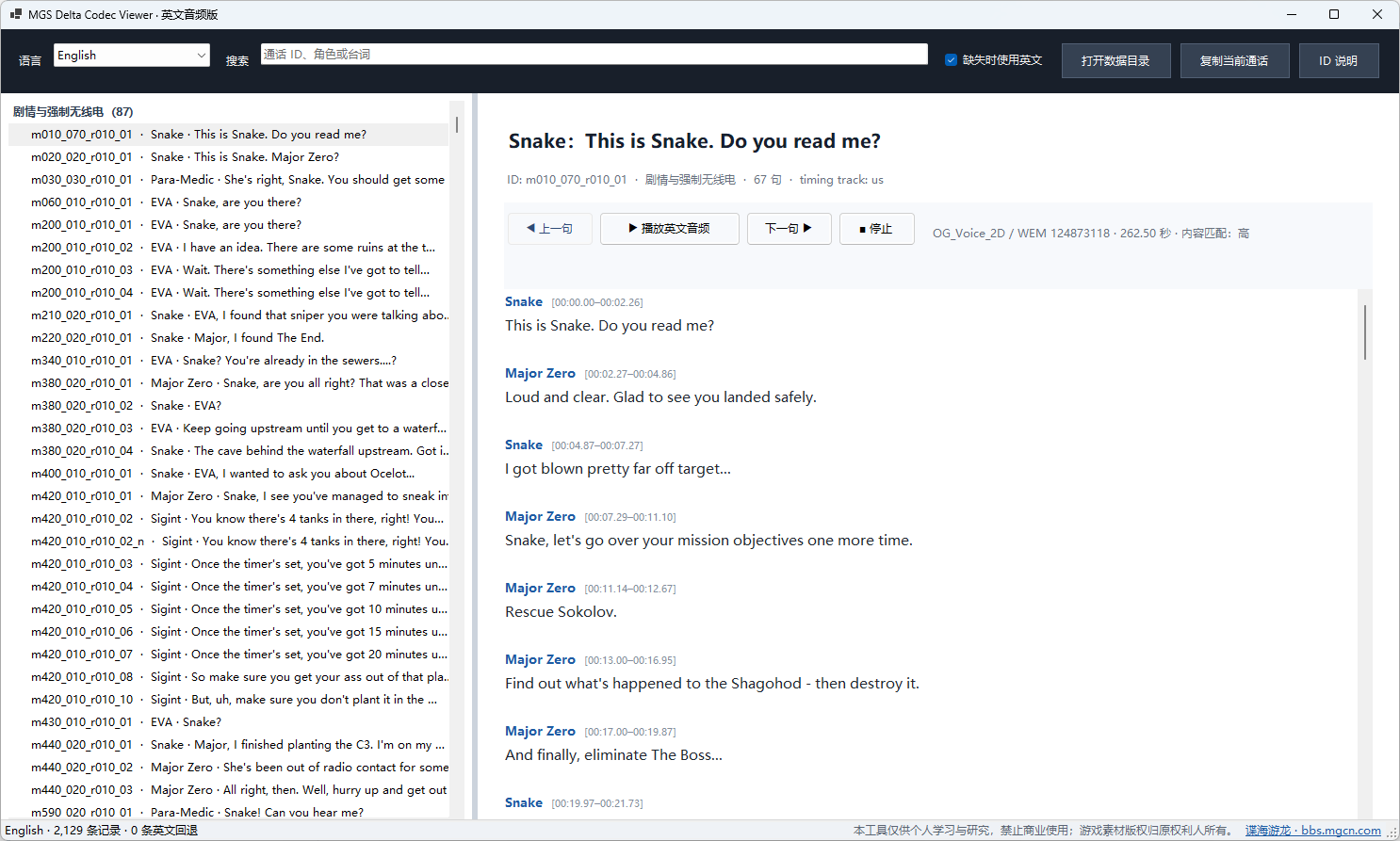Click transcript line 'I got blown pretty far off target...'
1400x841 pixels.
pyautogui.click(x=618, y=469)
